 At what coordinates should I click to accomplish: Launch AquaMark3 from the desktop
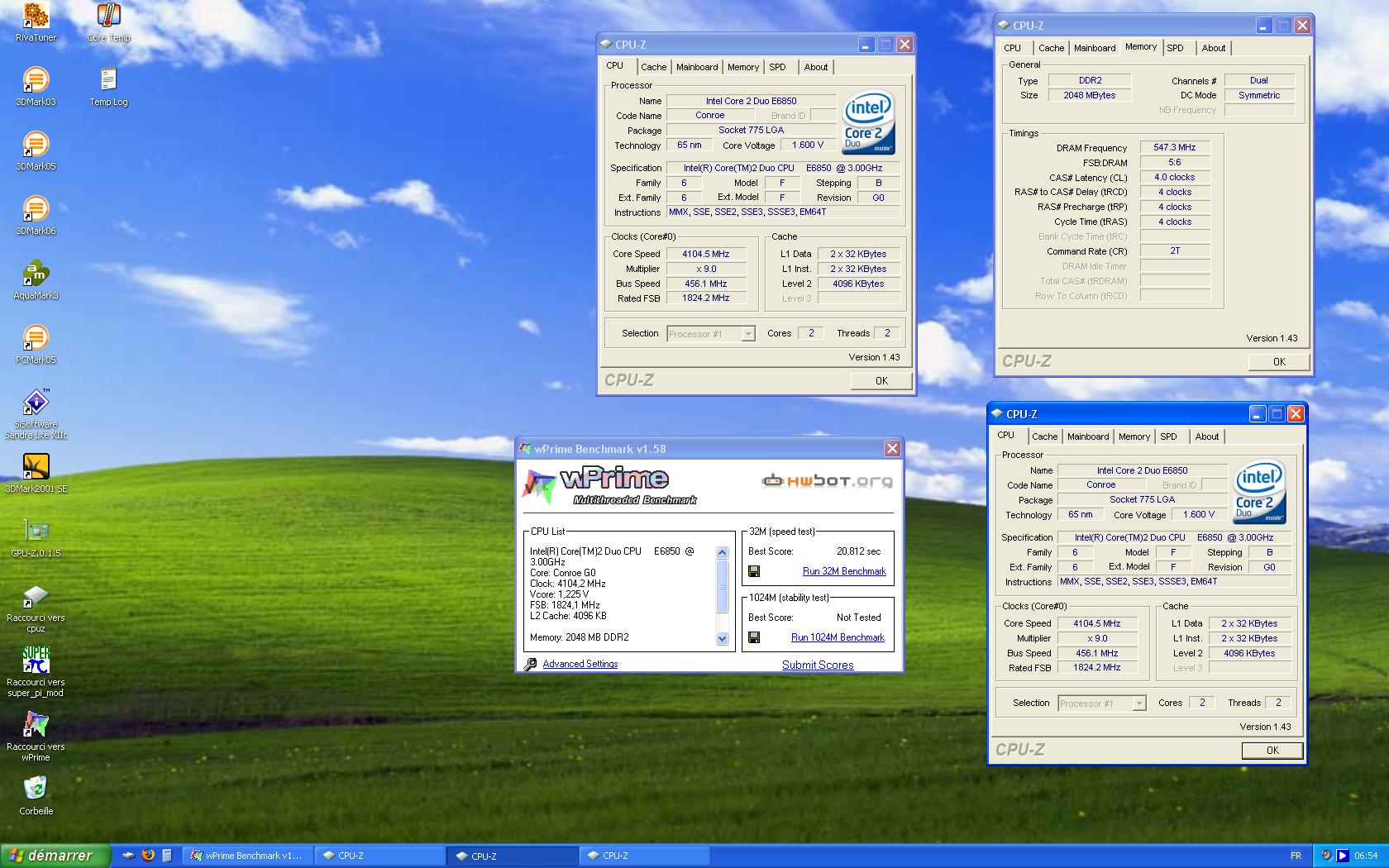point(36,280)
